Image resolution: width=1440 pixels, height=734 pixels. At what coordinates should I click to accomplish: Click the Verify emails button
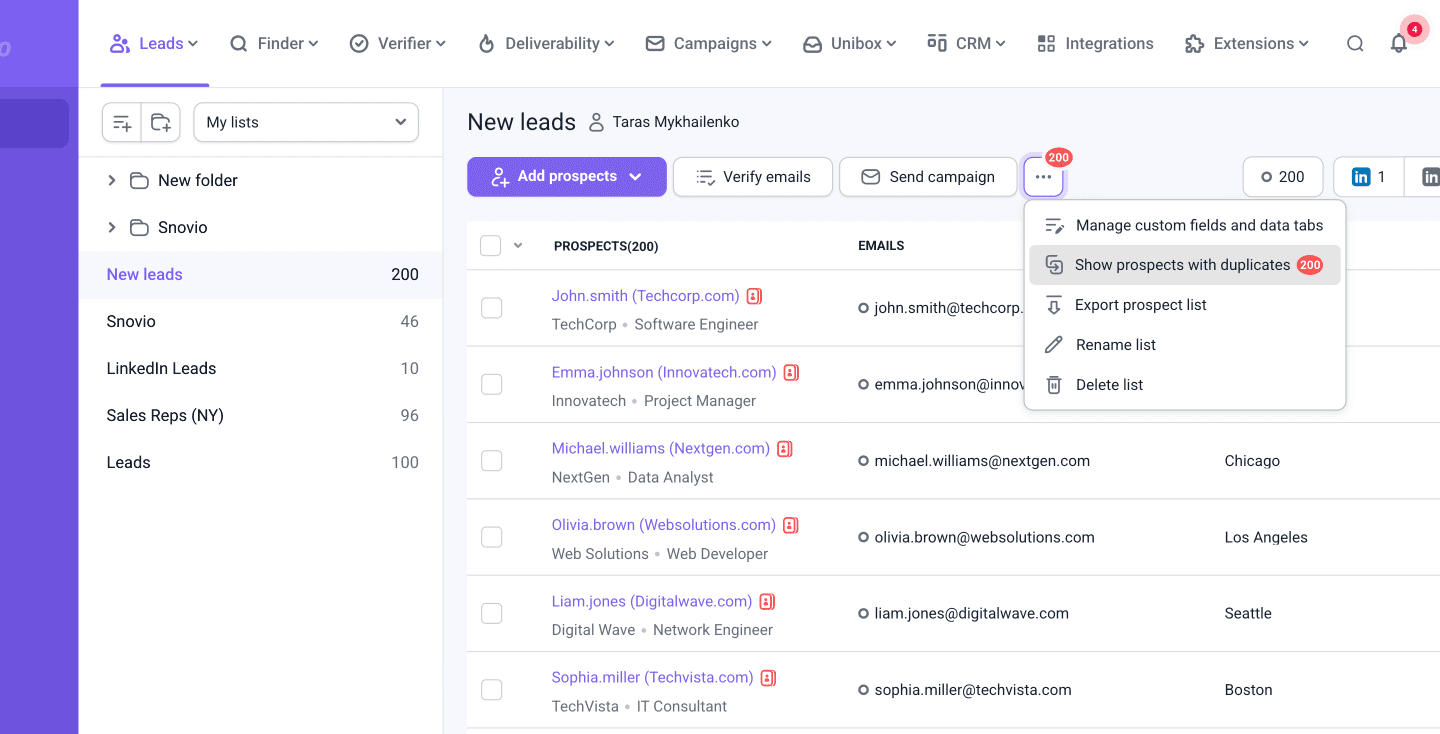point(752,177)
